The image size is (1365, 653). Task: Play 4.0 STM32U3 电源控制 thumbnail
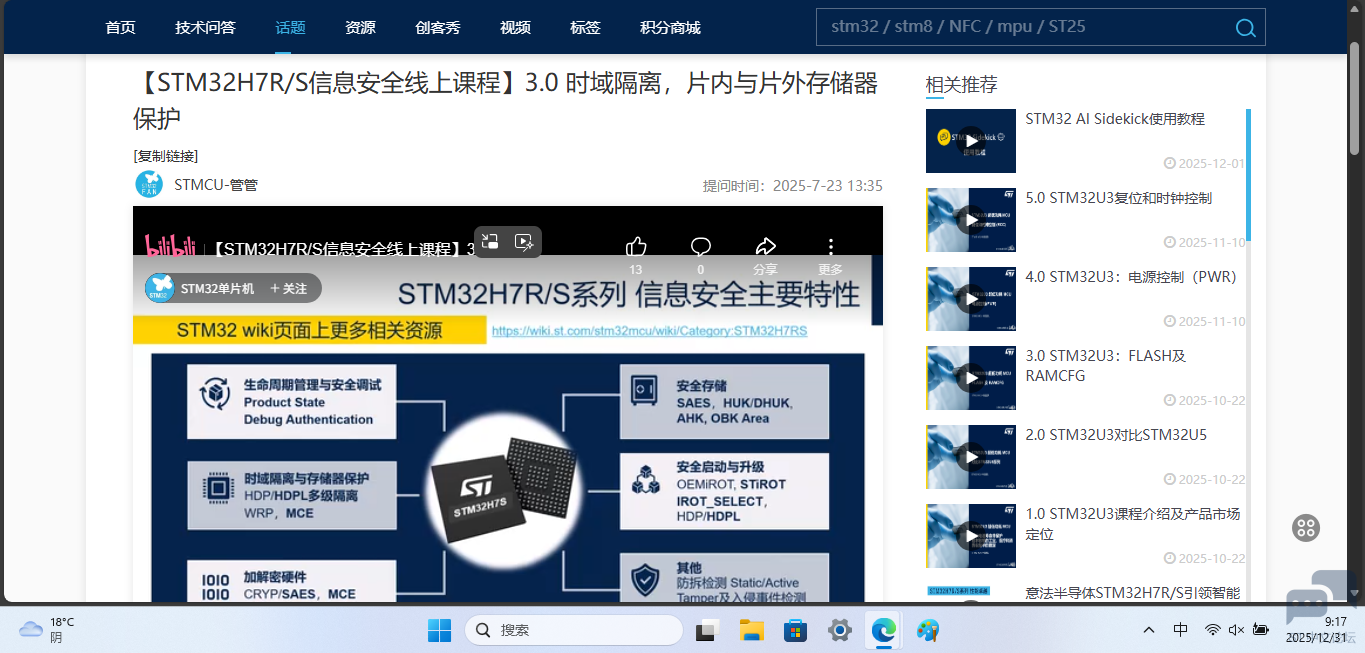click(970, 299)
